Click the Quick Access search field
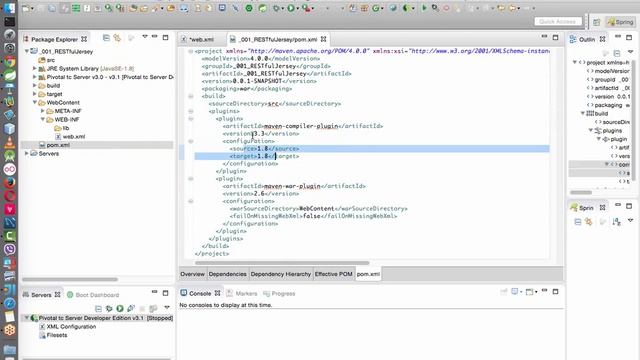Viewport: 640px width, 360px height. click(558, 22)
